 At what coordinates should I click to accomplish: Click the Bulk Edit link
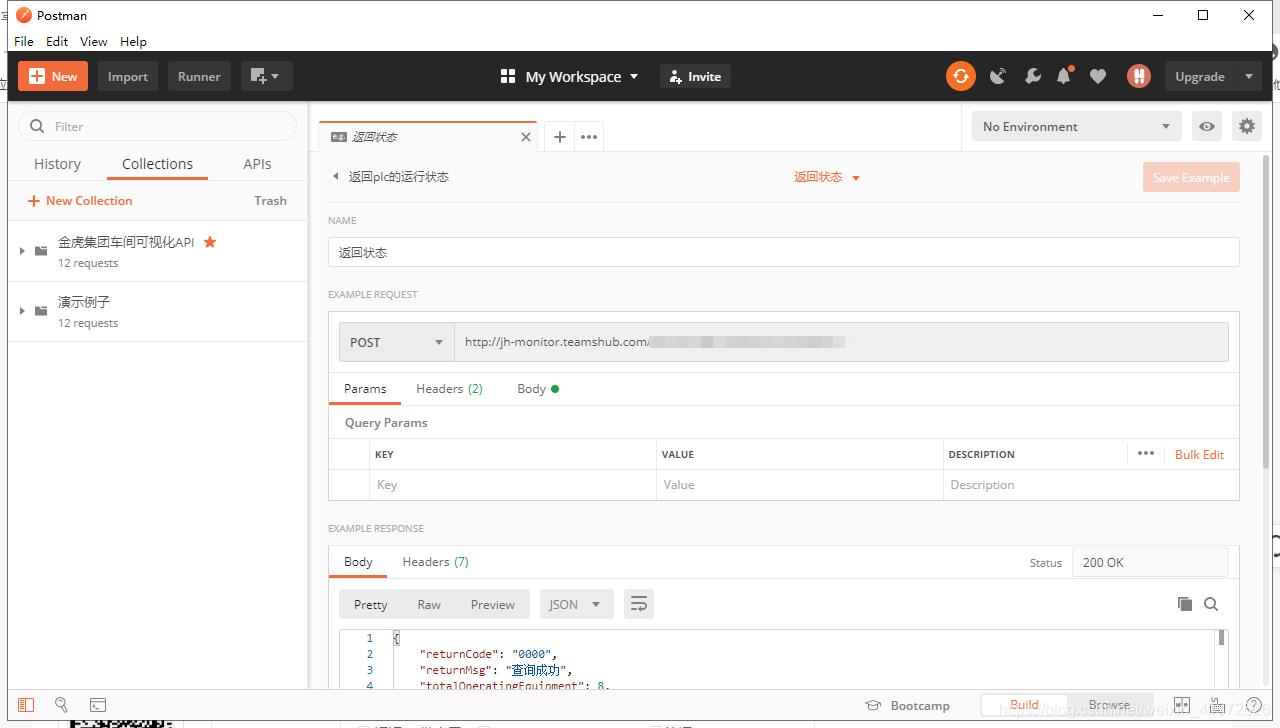point(1199,454)
